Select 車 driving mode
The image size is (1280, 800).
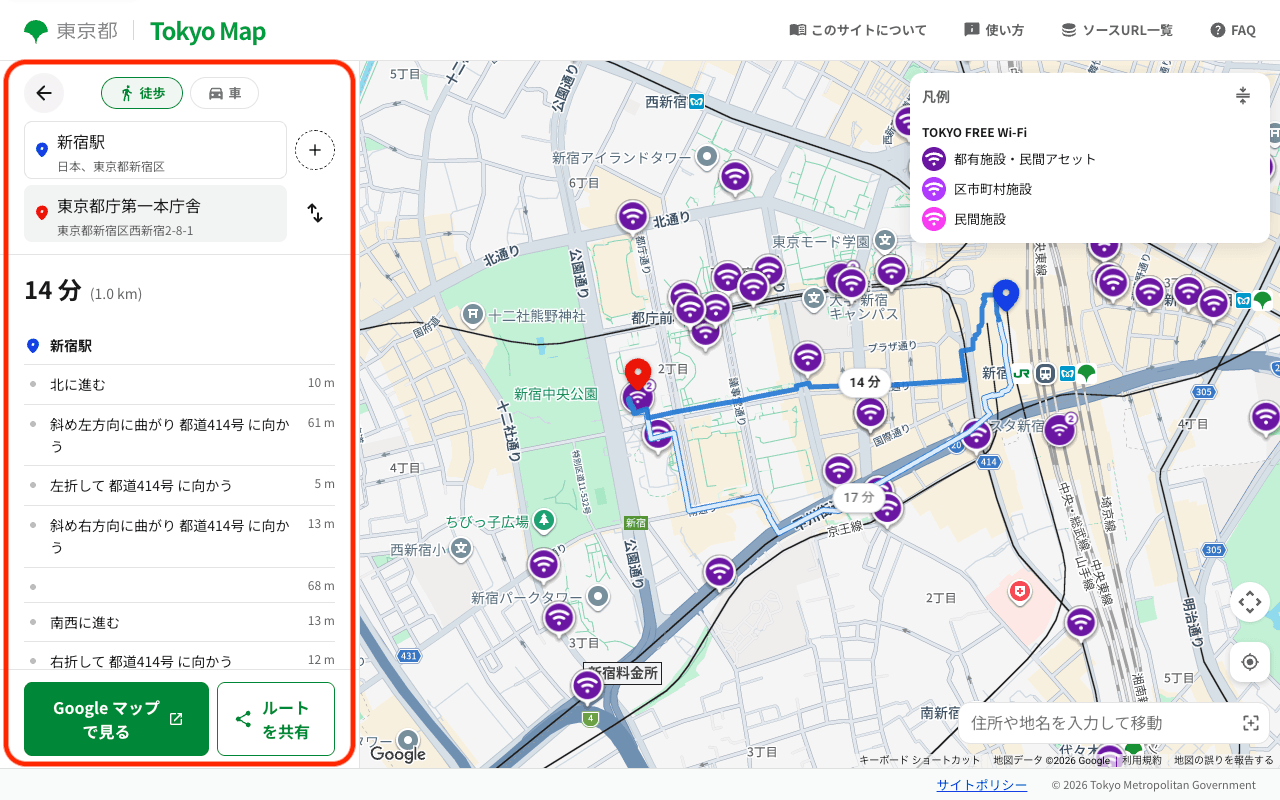coord(224,93)
